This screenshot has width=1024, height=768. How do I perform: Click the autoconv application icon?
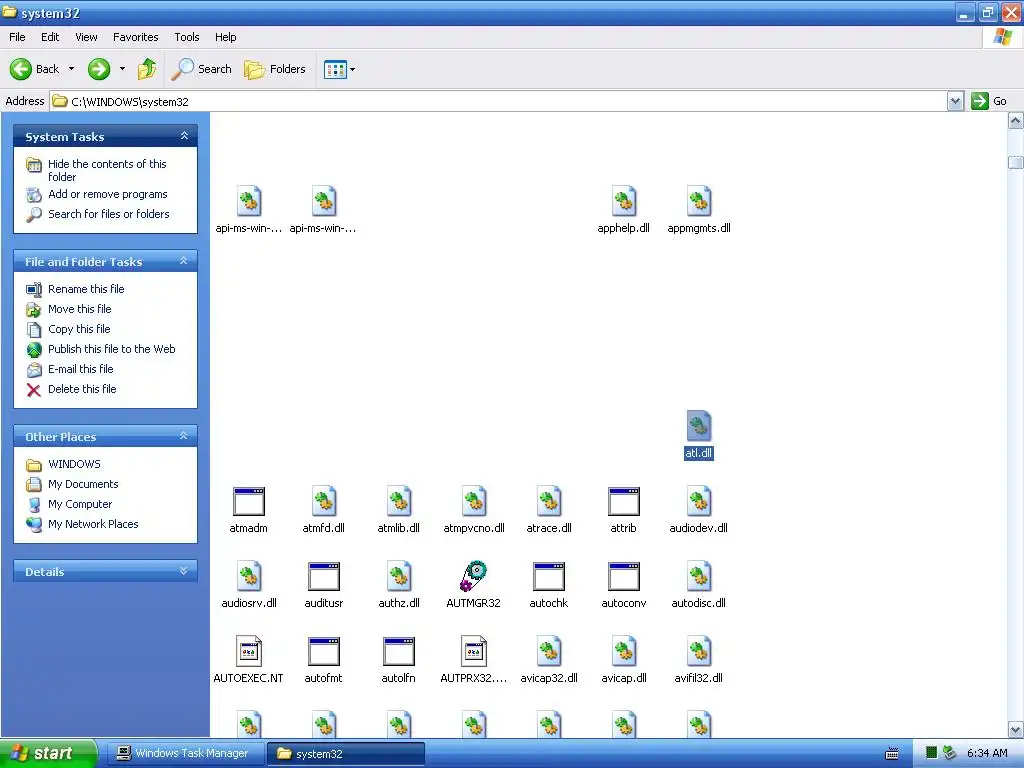click(x=624, y=577)
